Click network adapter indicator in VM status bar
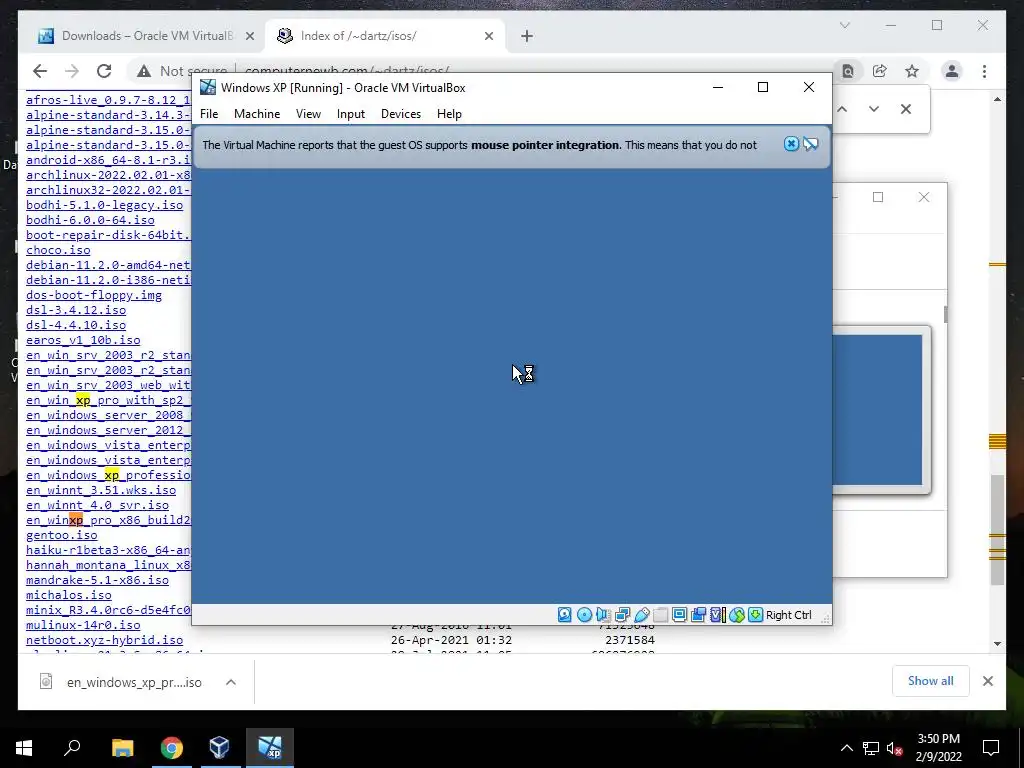The width and height of the screenshot is (1024, 768). [622, 615]
